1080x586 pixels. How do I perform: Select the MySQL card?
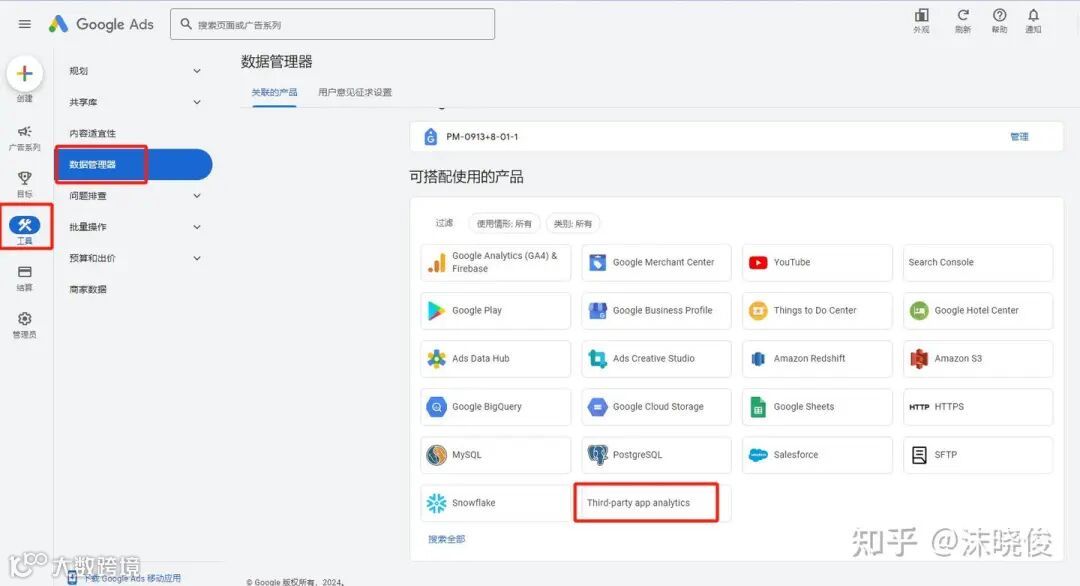point(496,455)
